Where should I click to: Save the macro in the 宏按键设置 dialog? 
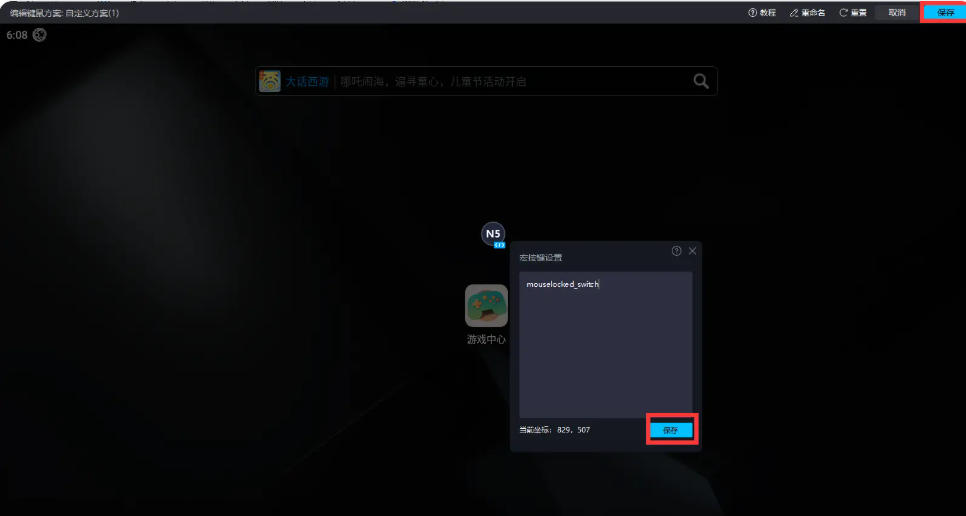click(x=671, y=430)
